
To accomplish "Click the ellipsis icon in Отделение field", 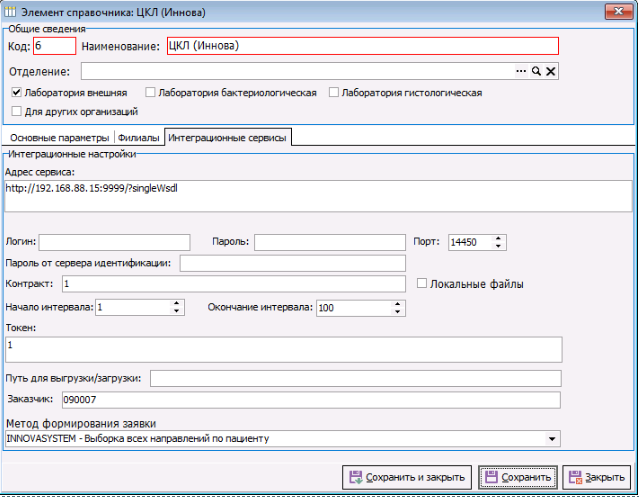I will coord(520,72).
